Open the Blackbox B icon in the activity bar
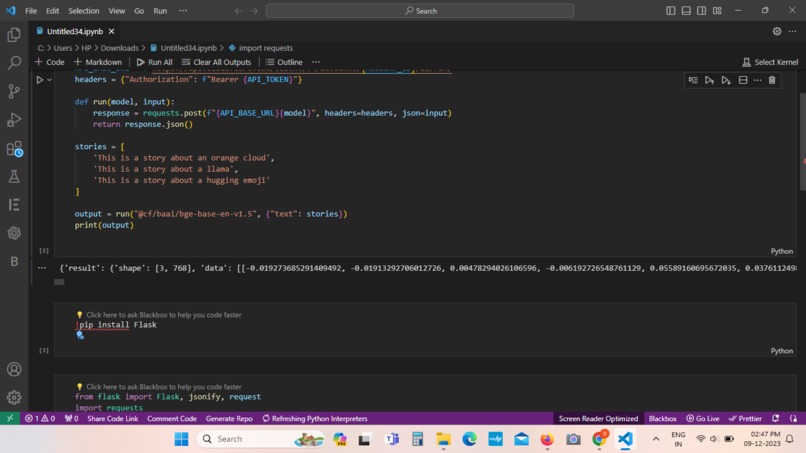Image resolution: width=806 pixels, height=453 pixels. 14,261
